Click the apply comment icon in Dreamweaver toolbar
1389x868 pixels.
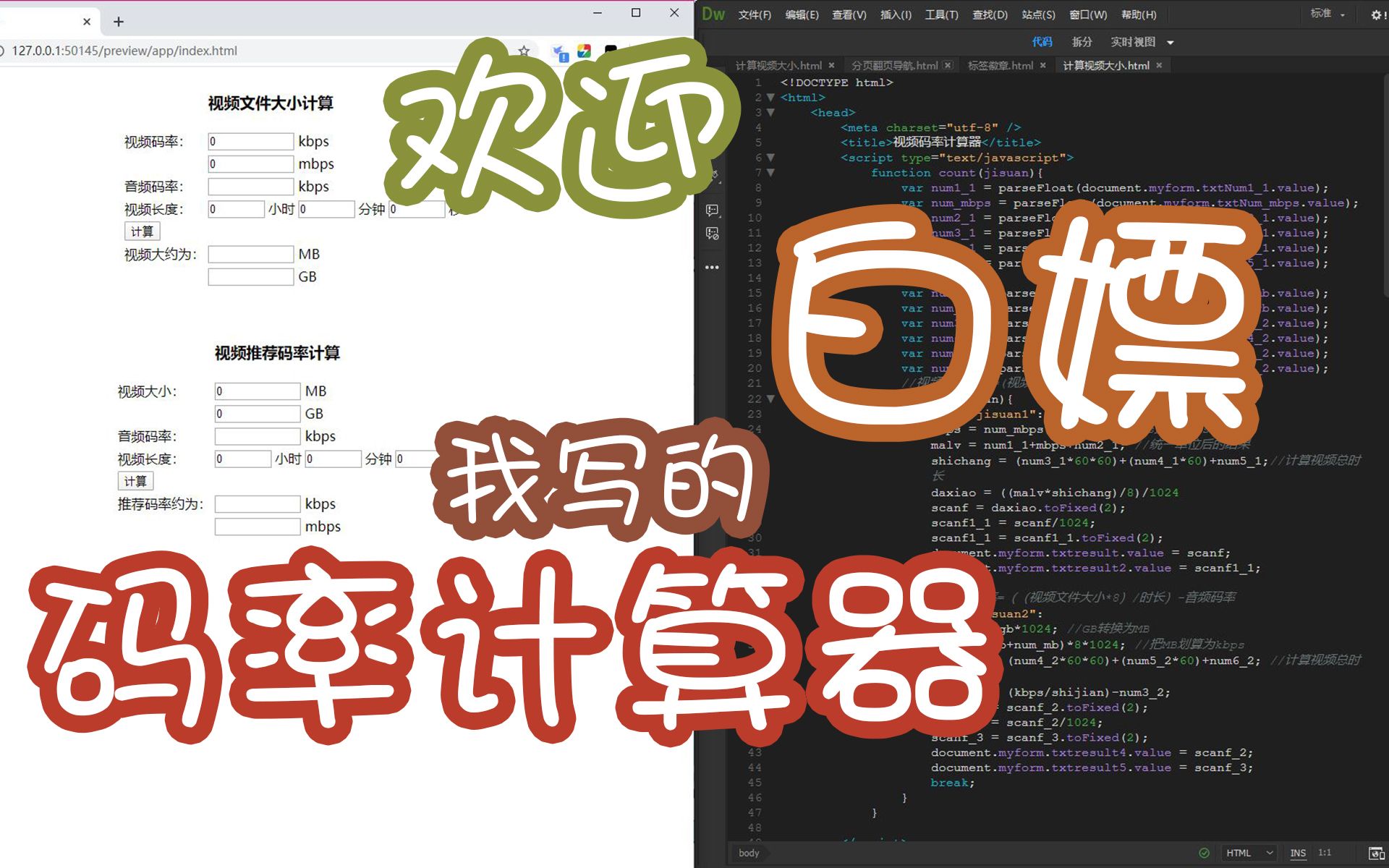pyautogui.click(x=713, y=210)
